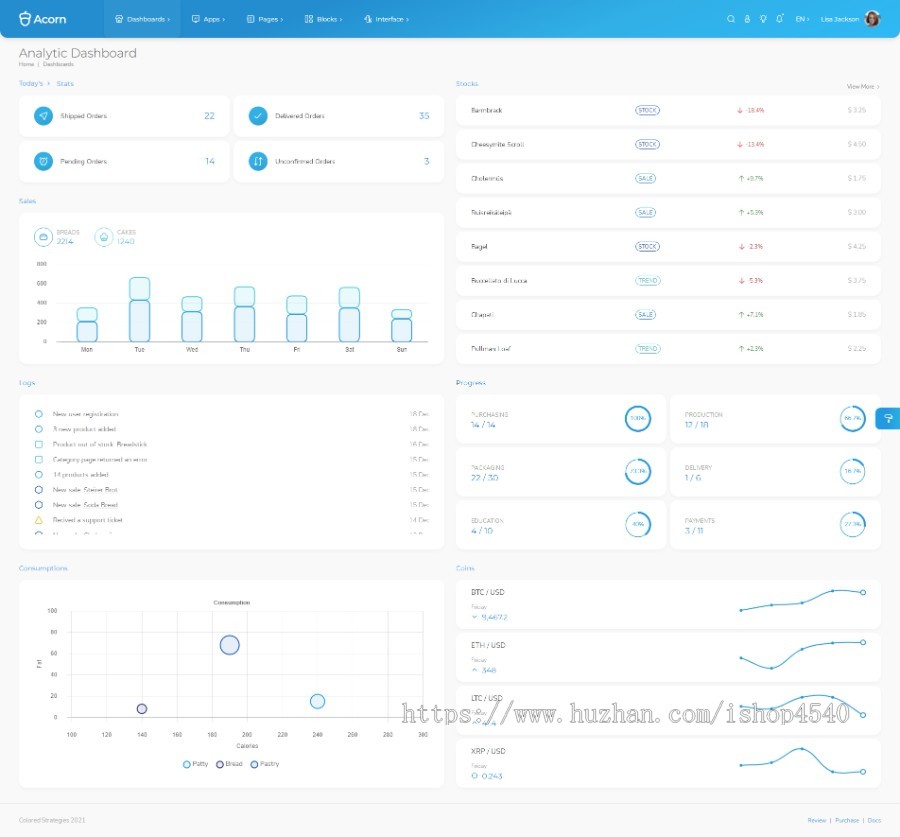Viewport: 900px width, 837px height.
Task: Click Delivered Orders count 35
Action: coord(424,116)
